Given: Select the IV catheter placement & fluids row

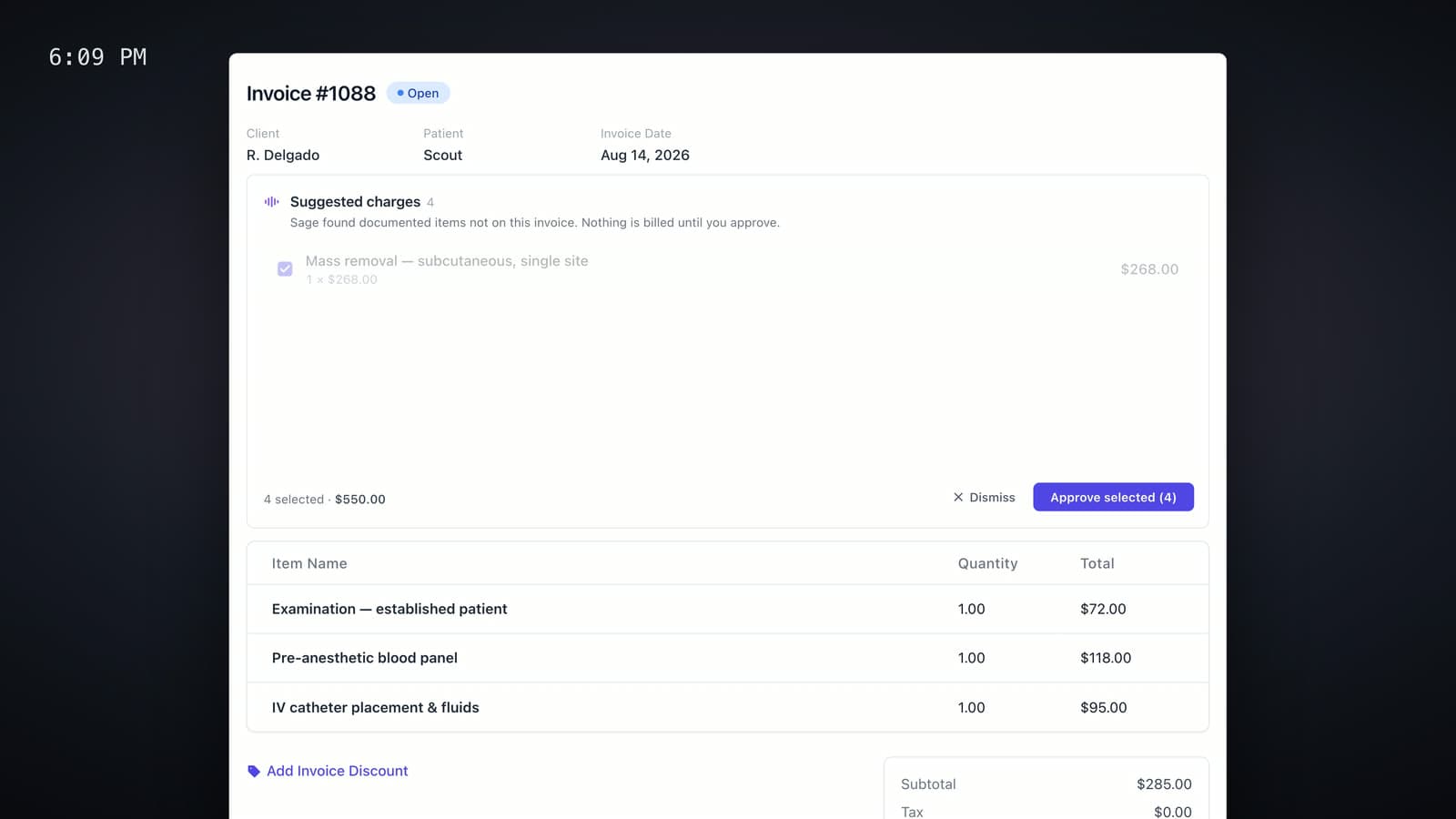Looking at the screenshot, I should pyautogui.click(x=728, y=707).
